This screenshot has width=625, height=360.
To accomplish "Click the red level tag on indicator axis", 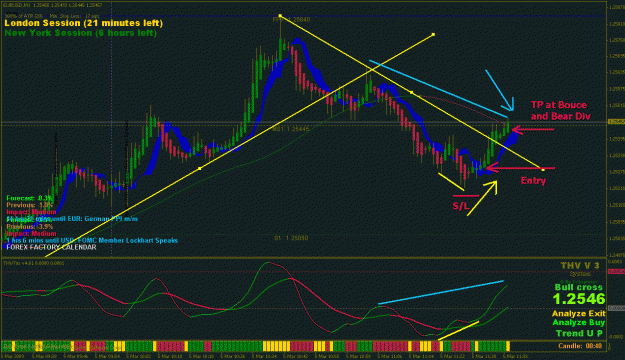I will [616, 271].
